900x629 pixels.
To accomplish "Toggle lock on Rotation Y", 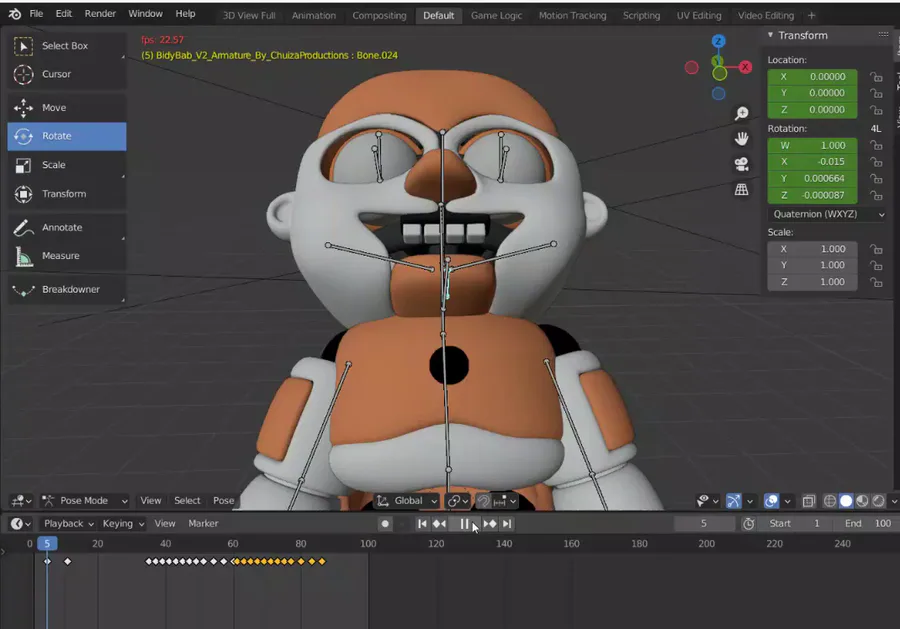I will click(x=876, y=179).
